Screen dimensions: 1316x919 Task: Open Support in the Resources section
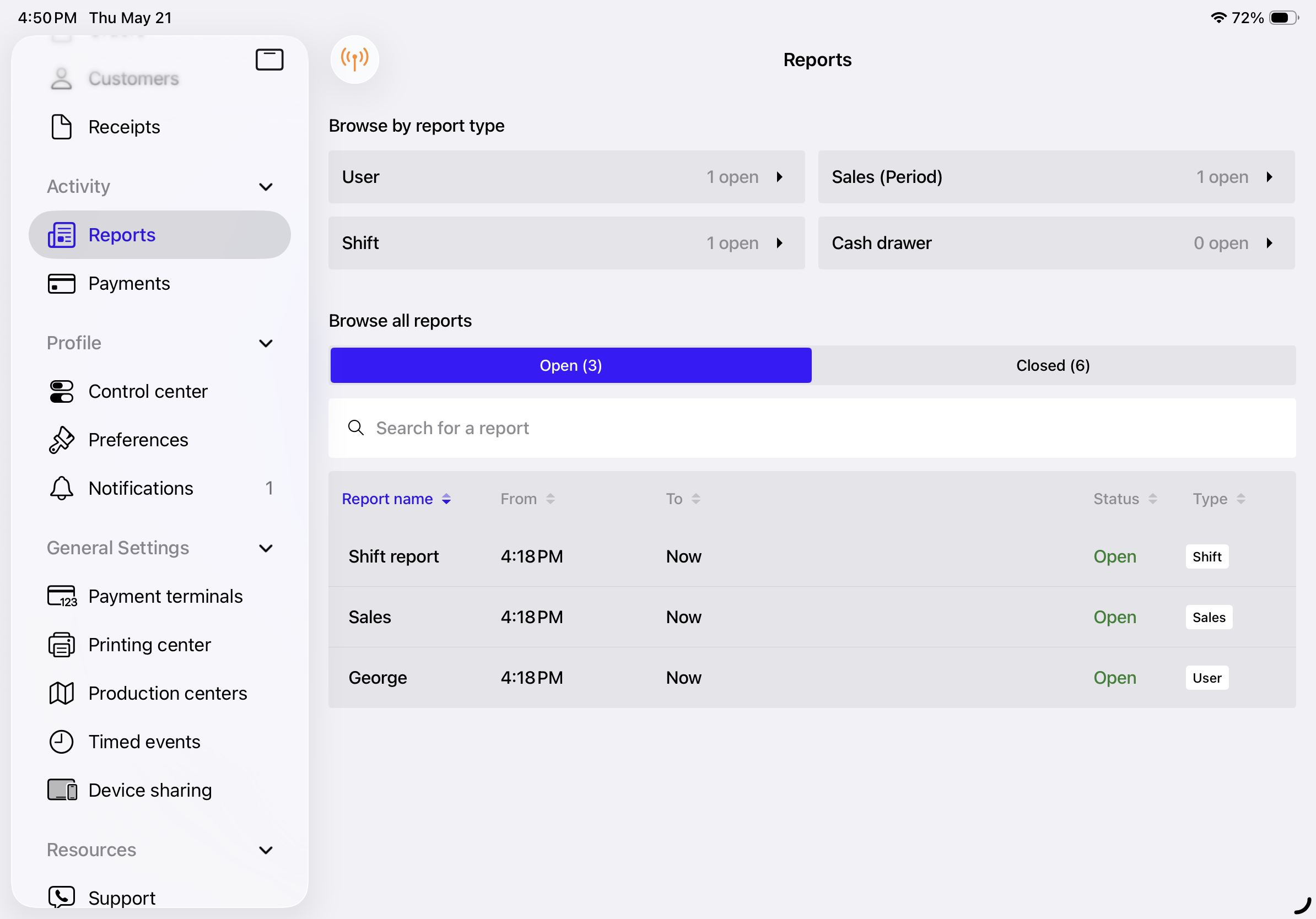[x=159, y=896]
